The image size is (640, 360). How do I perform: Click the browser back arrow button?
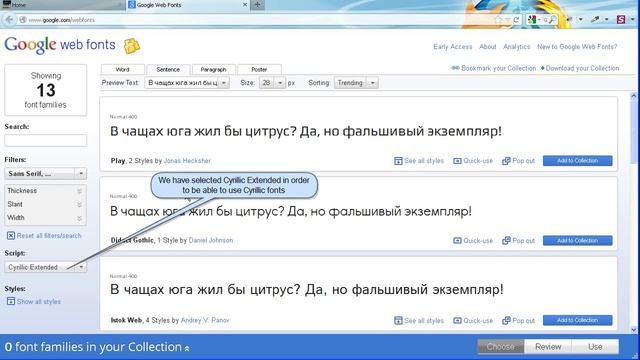pyautogui.click(x=9, y=20)
